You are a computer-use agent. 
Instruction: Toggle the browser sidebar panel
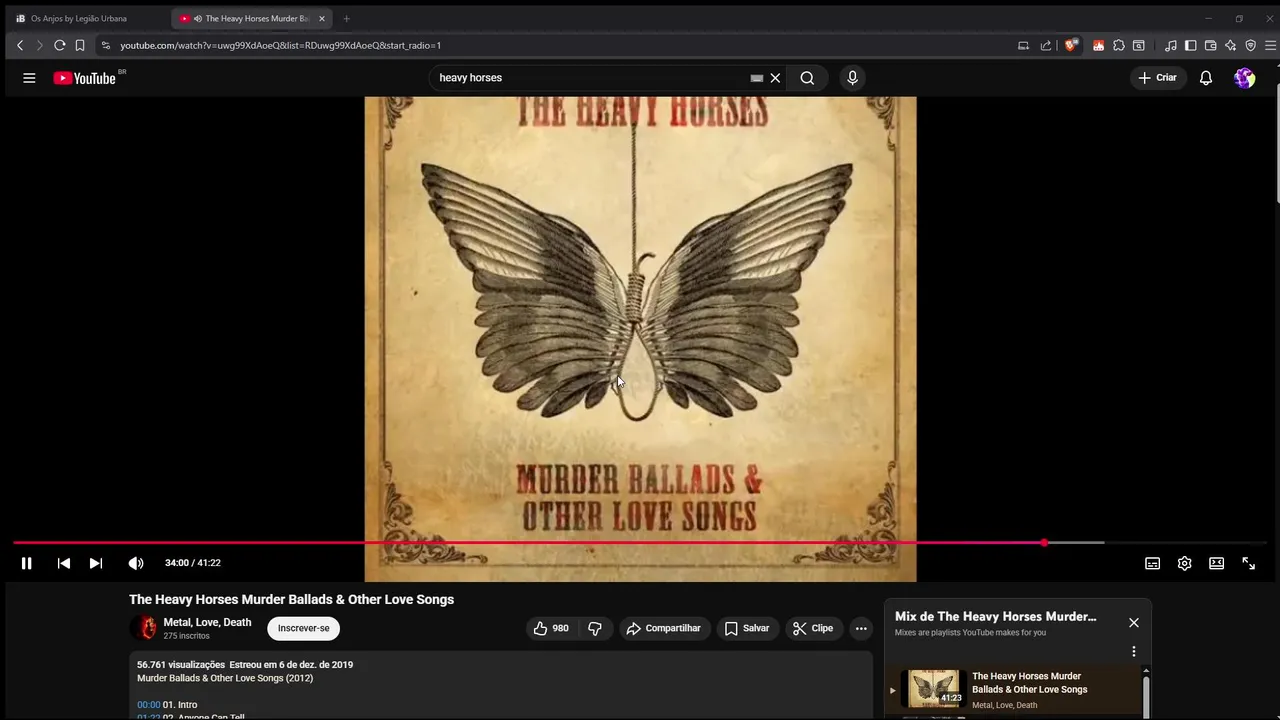coord(1190,45)
